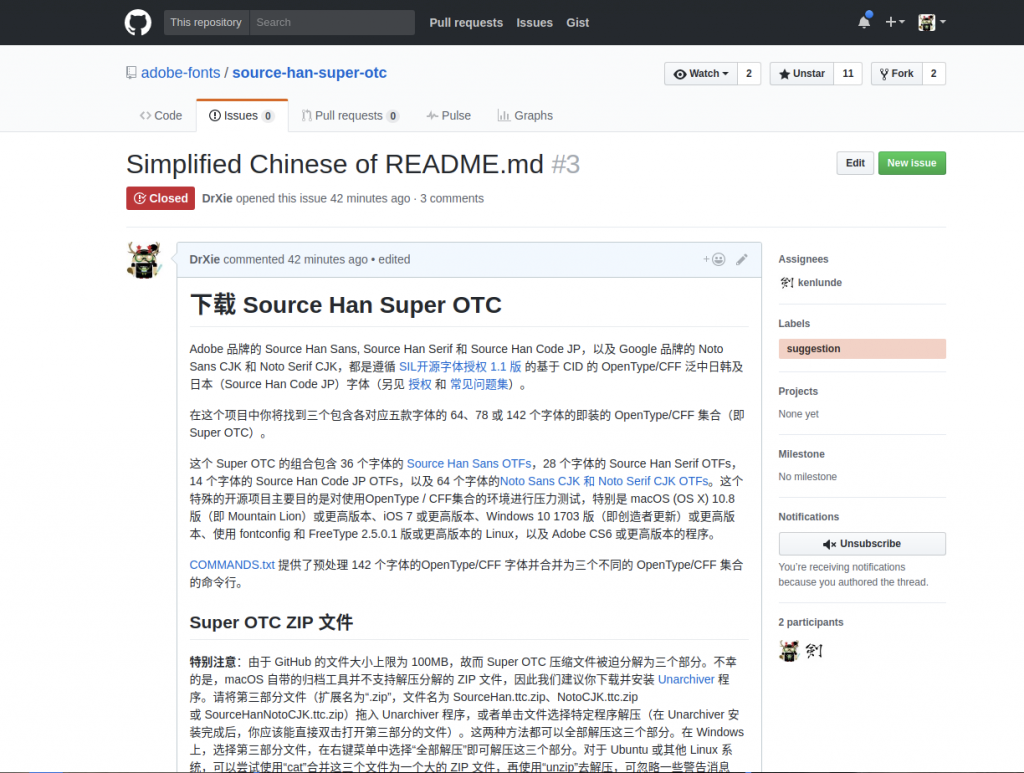The height and width of the screenshot is (773, 1024).
Task: Open the fork count beside Fork
Action: click(x=934, y=74)
